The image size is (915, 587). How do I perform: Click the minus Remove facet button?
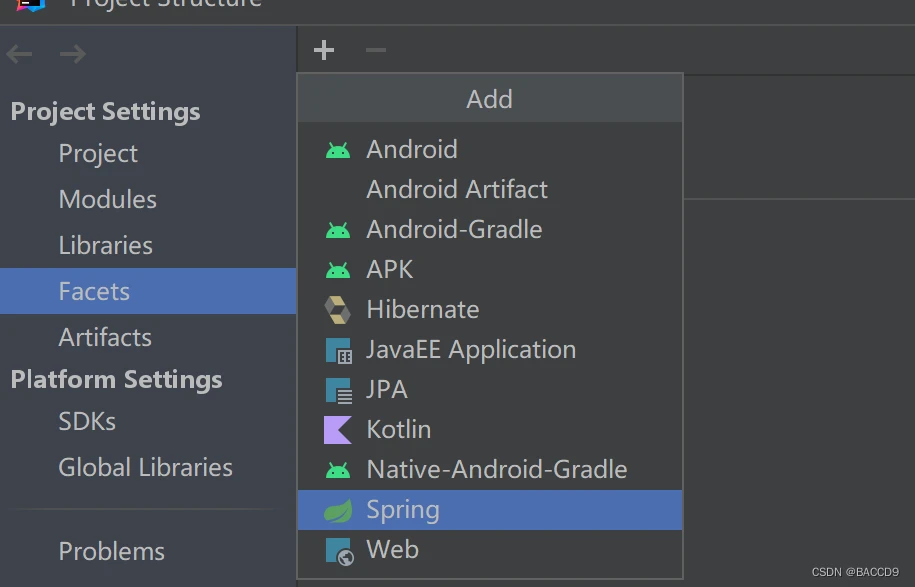[x=376, y=50]
